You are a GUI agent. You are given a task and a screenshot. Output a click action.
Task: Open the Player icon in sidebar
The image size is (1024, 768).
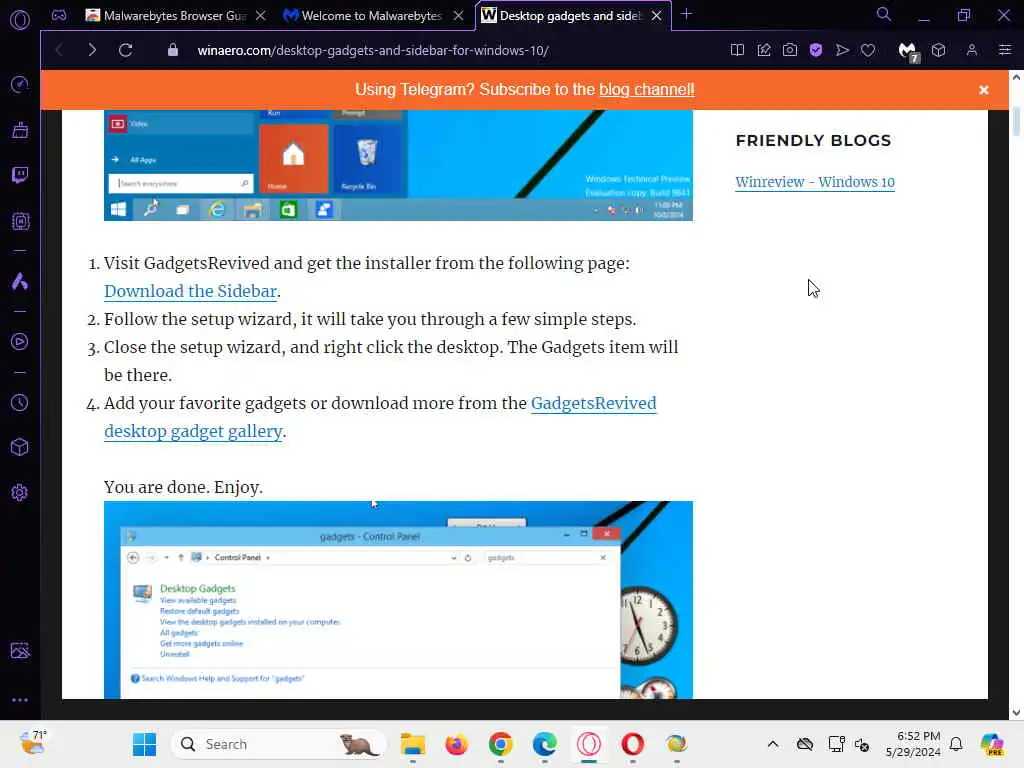click(20, 342)
